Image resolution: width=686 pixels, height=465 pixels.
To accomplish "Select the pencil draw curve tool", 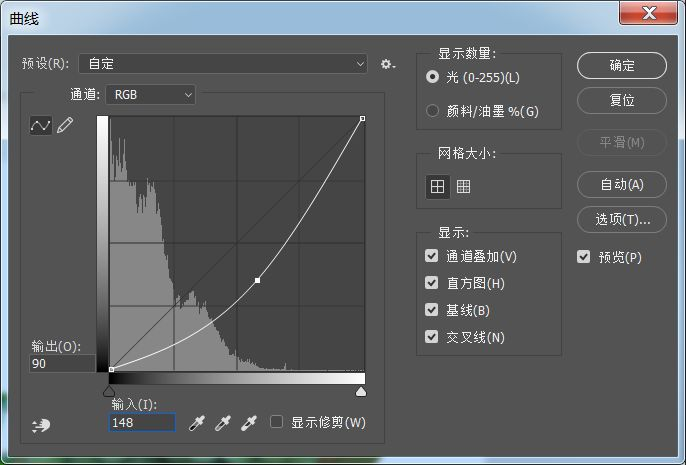I will 65,125.
